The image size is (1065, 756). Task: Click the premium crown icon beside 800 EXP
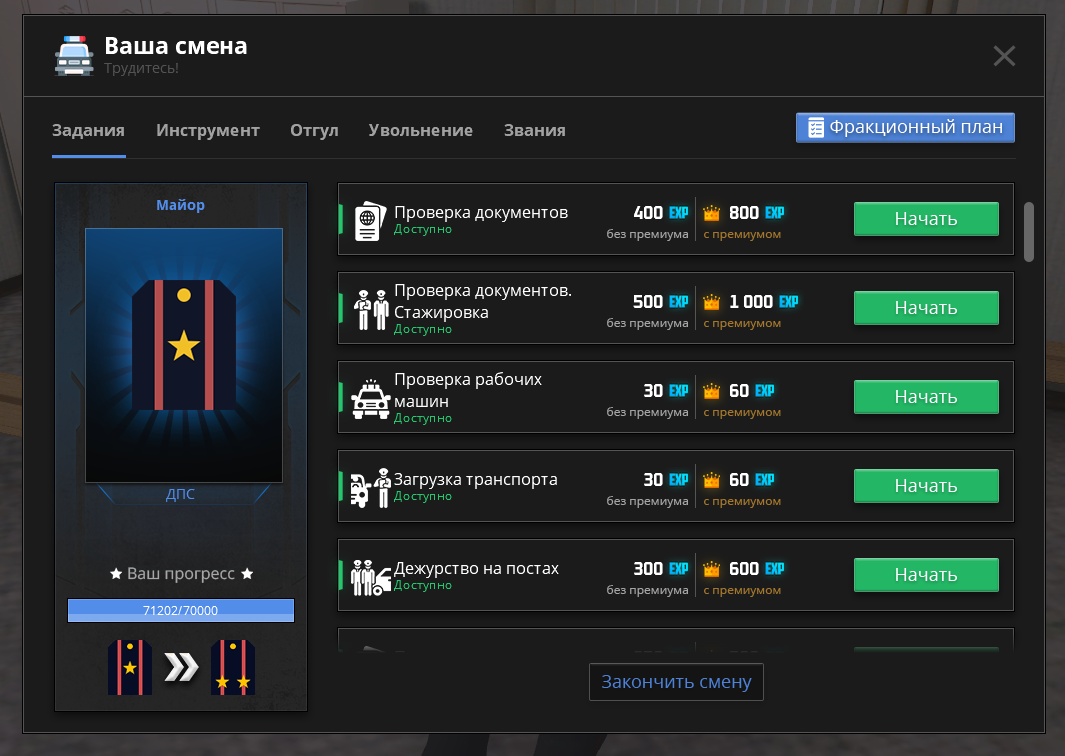(x=712, y=213)
